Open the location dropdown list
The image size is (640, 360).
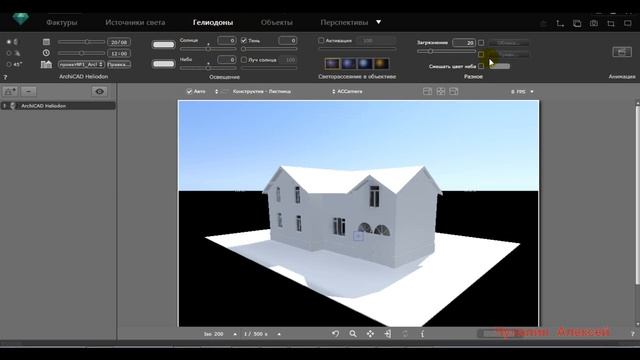tap(81, 64)
